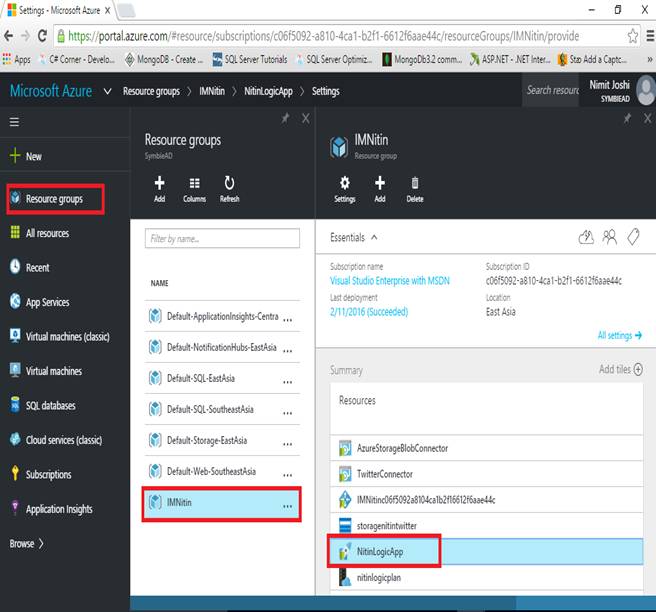Viewport: 656px width, 612px height.
Task: Reload the page in Chrome
Action: 42,36
